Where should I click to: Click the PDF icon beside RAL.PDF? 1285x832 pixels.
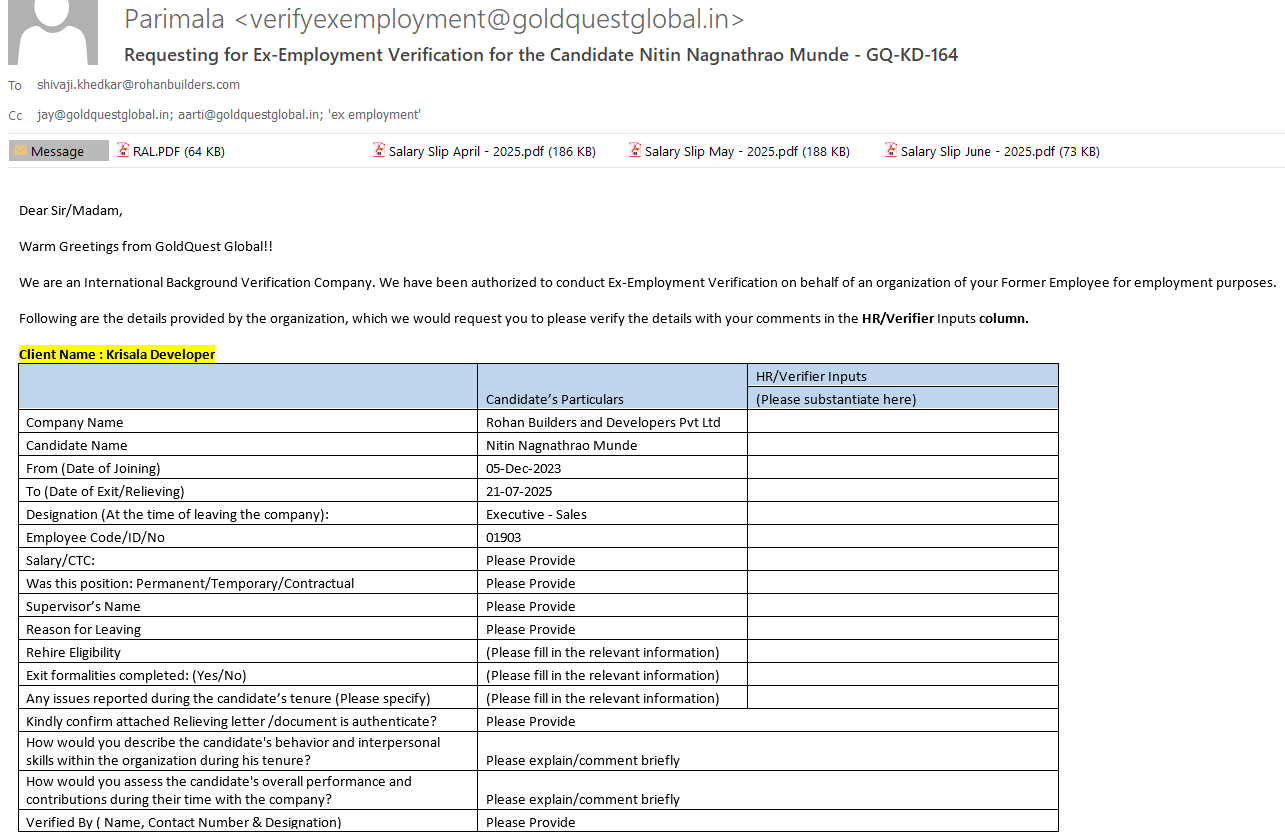pos(123,151)
